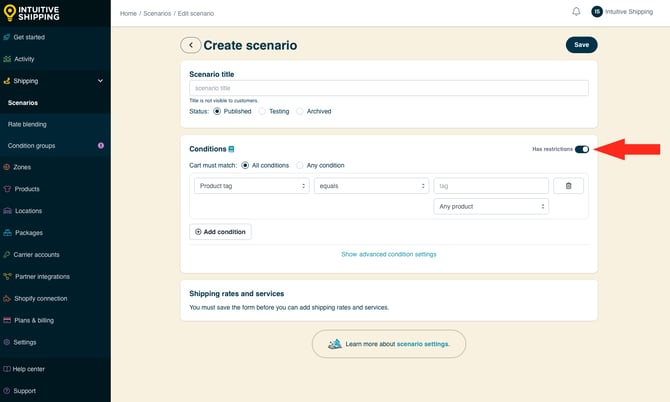Click the Condition groups purple badge
Image resolution: width=670 pixels, height=402 pixels.
pos(101,146)
